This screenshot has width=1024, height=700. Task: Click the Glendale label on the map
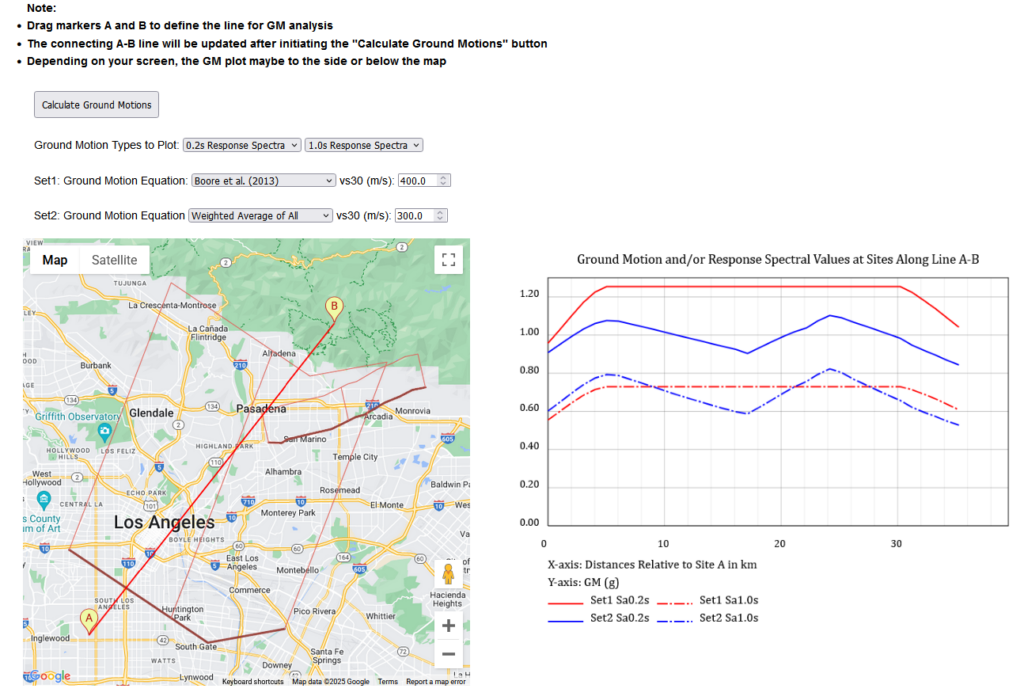[x=152, y=413]
